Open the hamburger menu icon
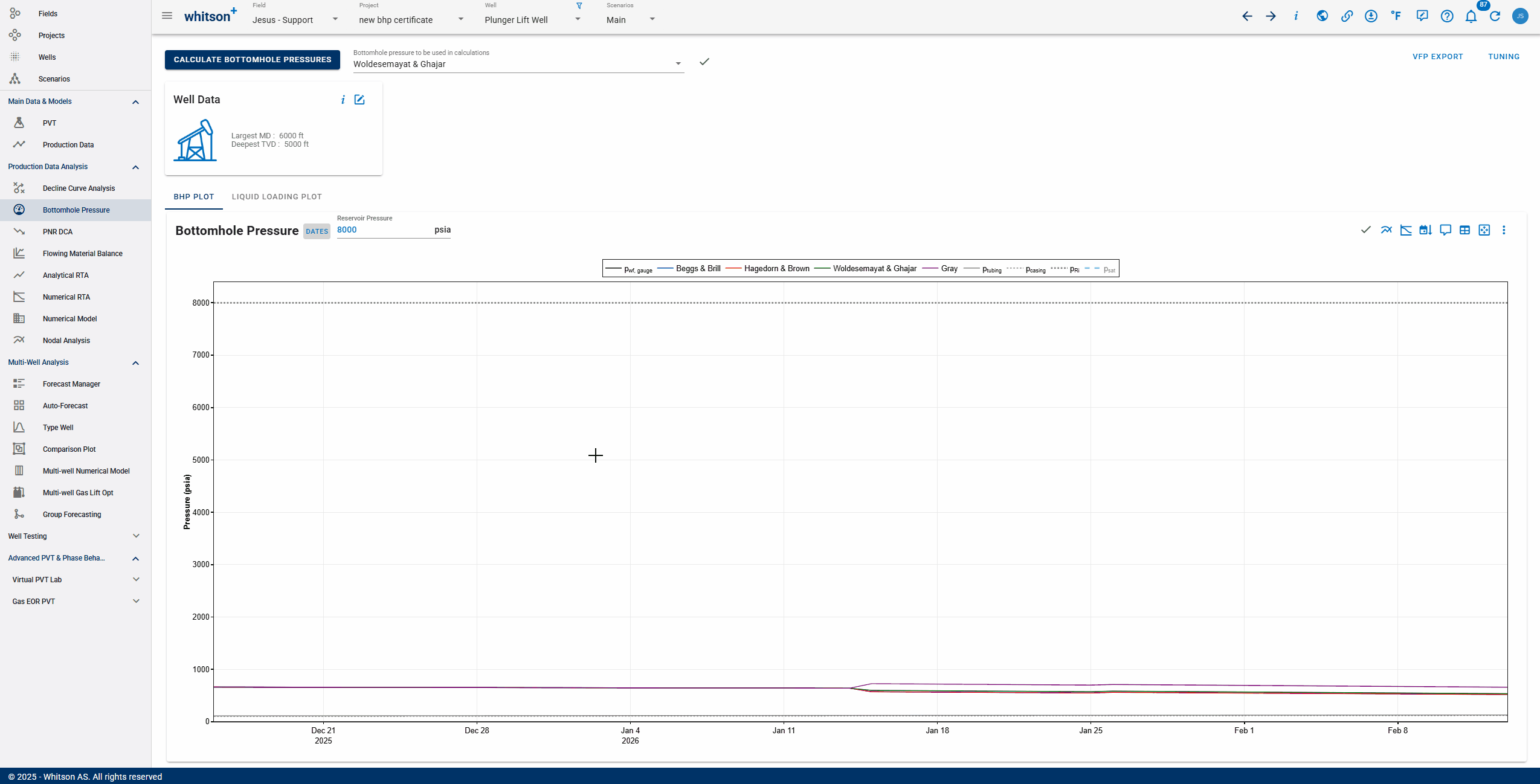 click(167, 16)
